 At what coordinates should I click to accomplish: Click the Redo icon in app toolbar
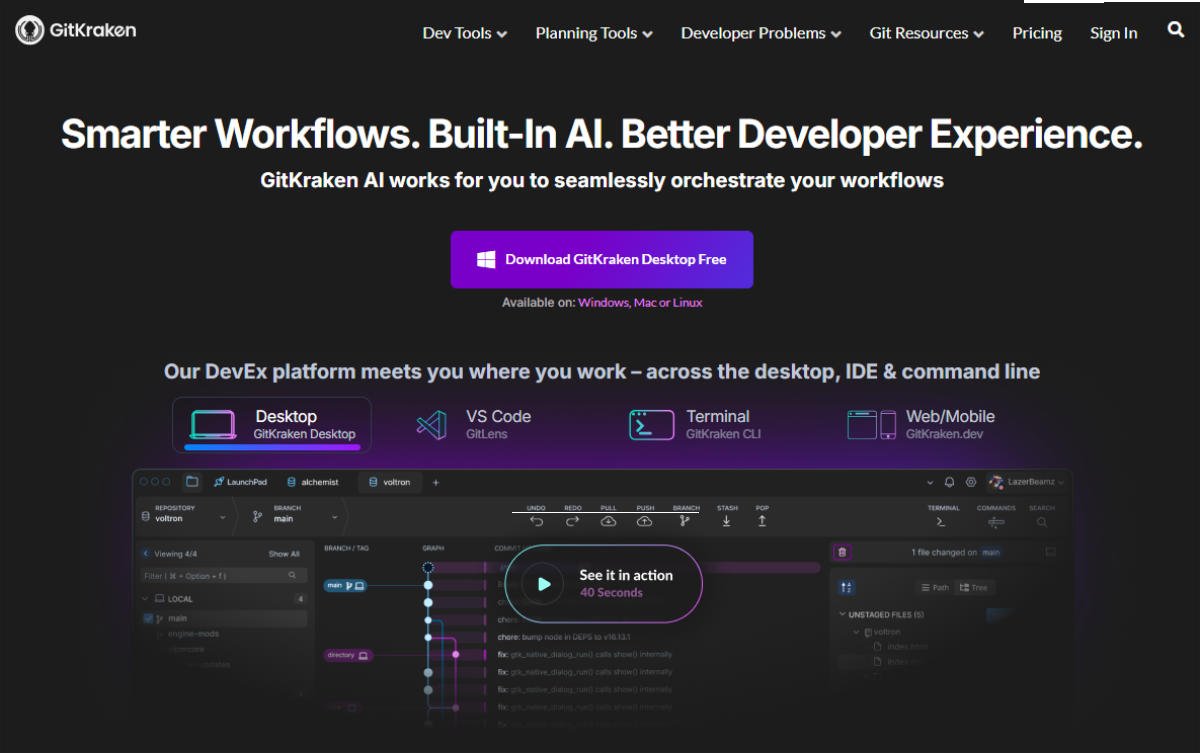(572, 521)
